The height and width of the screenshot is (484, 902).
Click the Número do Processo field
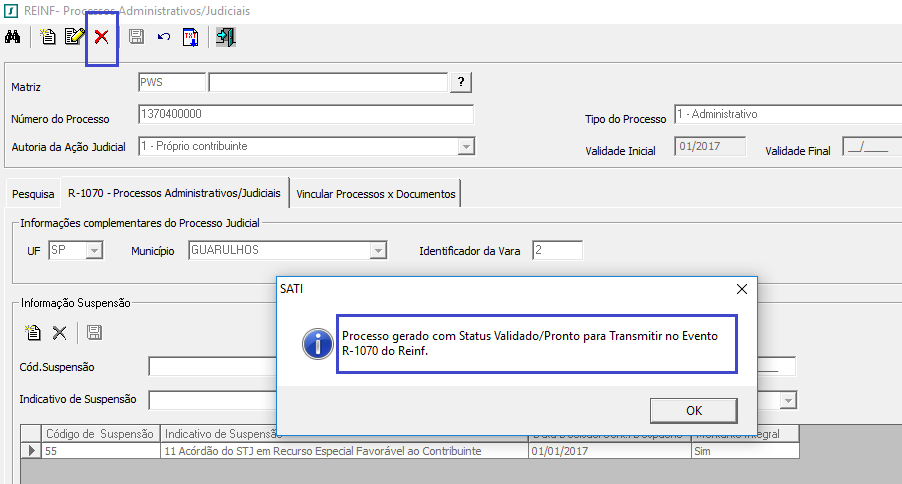click(x=306, y=114)
